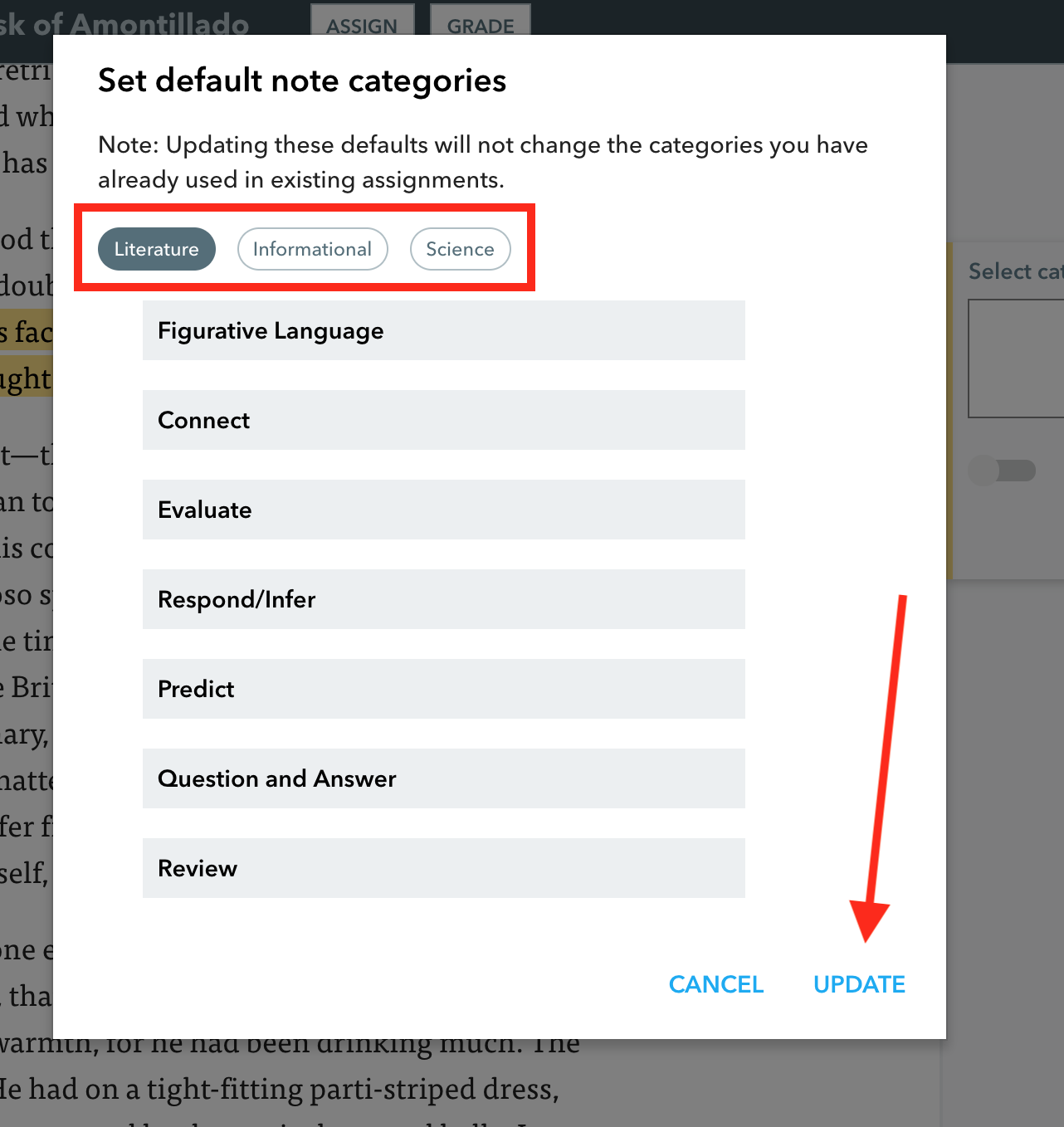Cancel the Set default note categories dialog
Screen dimensions: 1064x1127
(715, 983)
